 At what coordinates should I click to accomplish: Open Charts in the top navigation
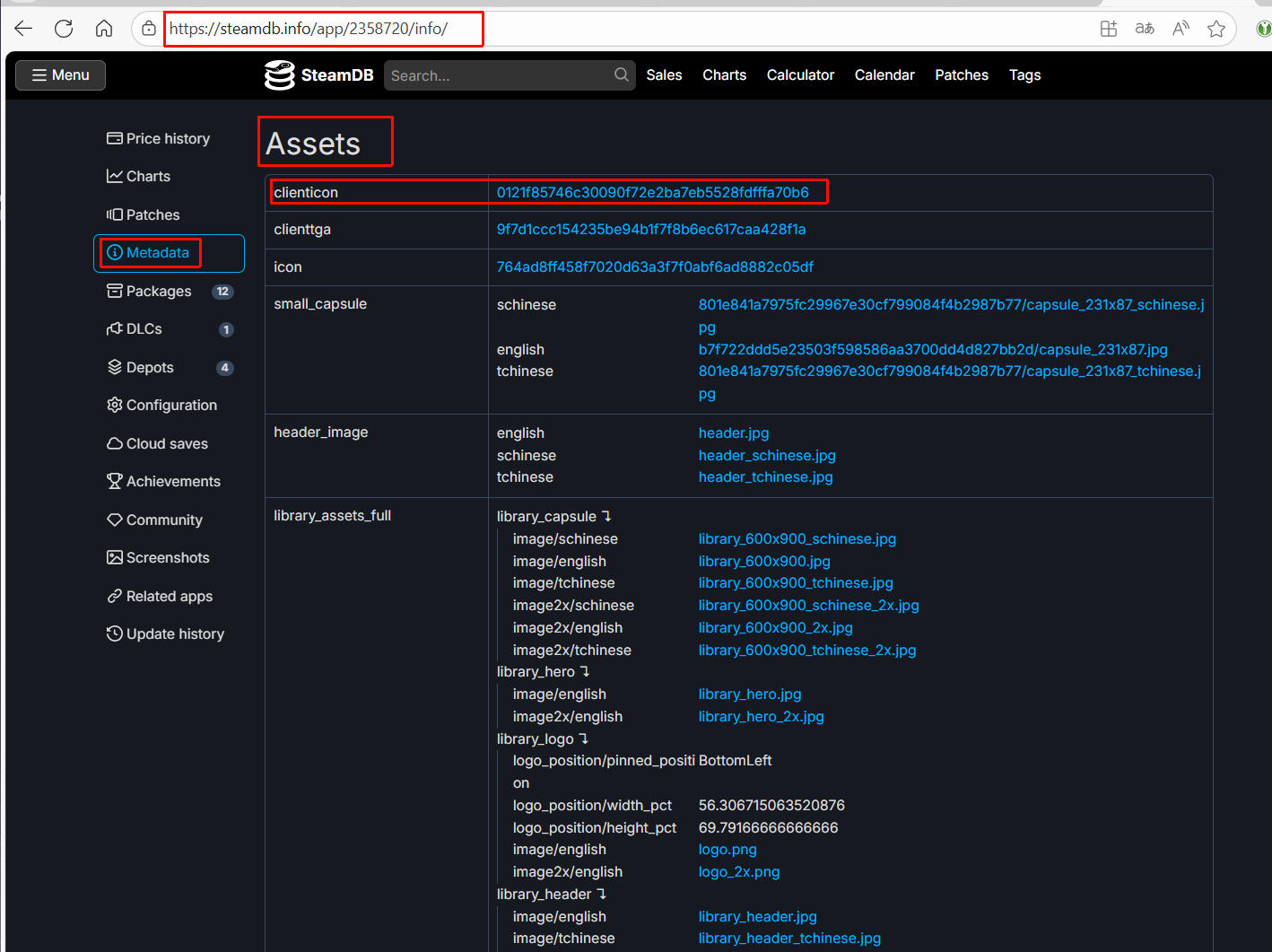tap(725, 75)
